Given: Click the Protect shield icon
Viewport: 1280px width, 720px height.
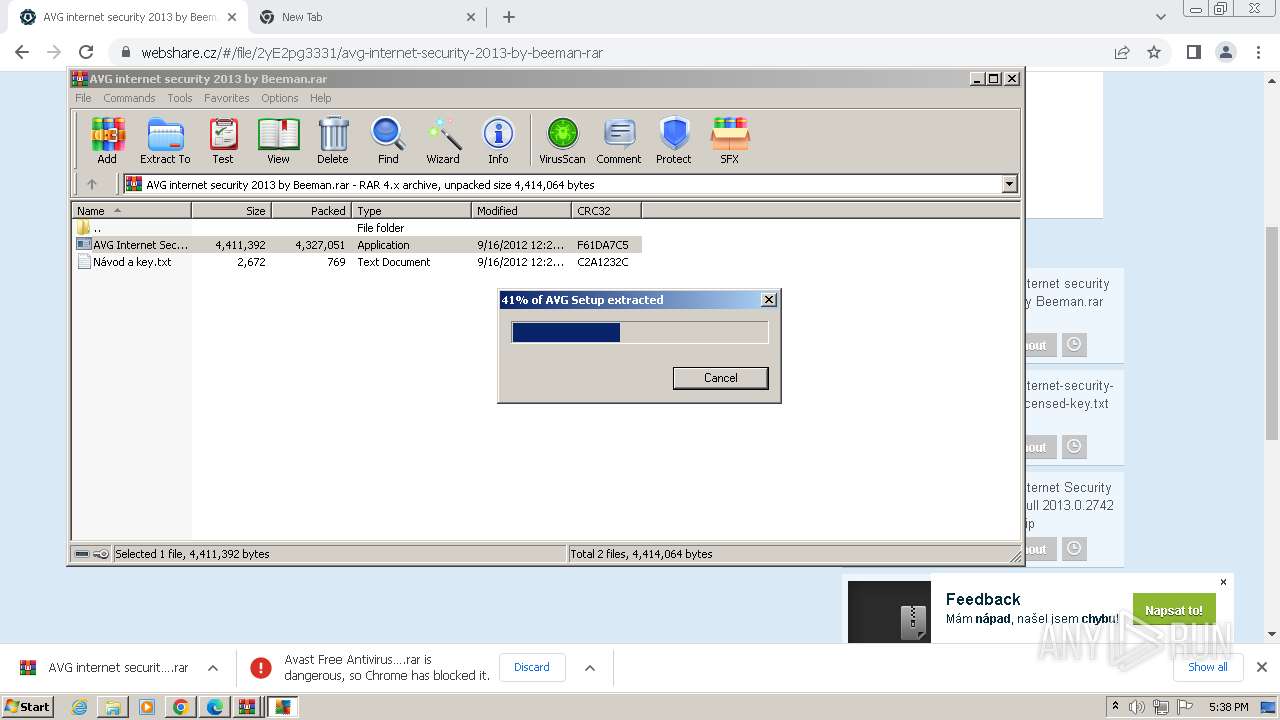Looking at the screenshot, I should [674, 140].
